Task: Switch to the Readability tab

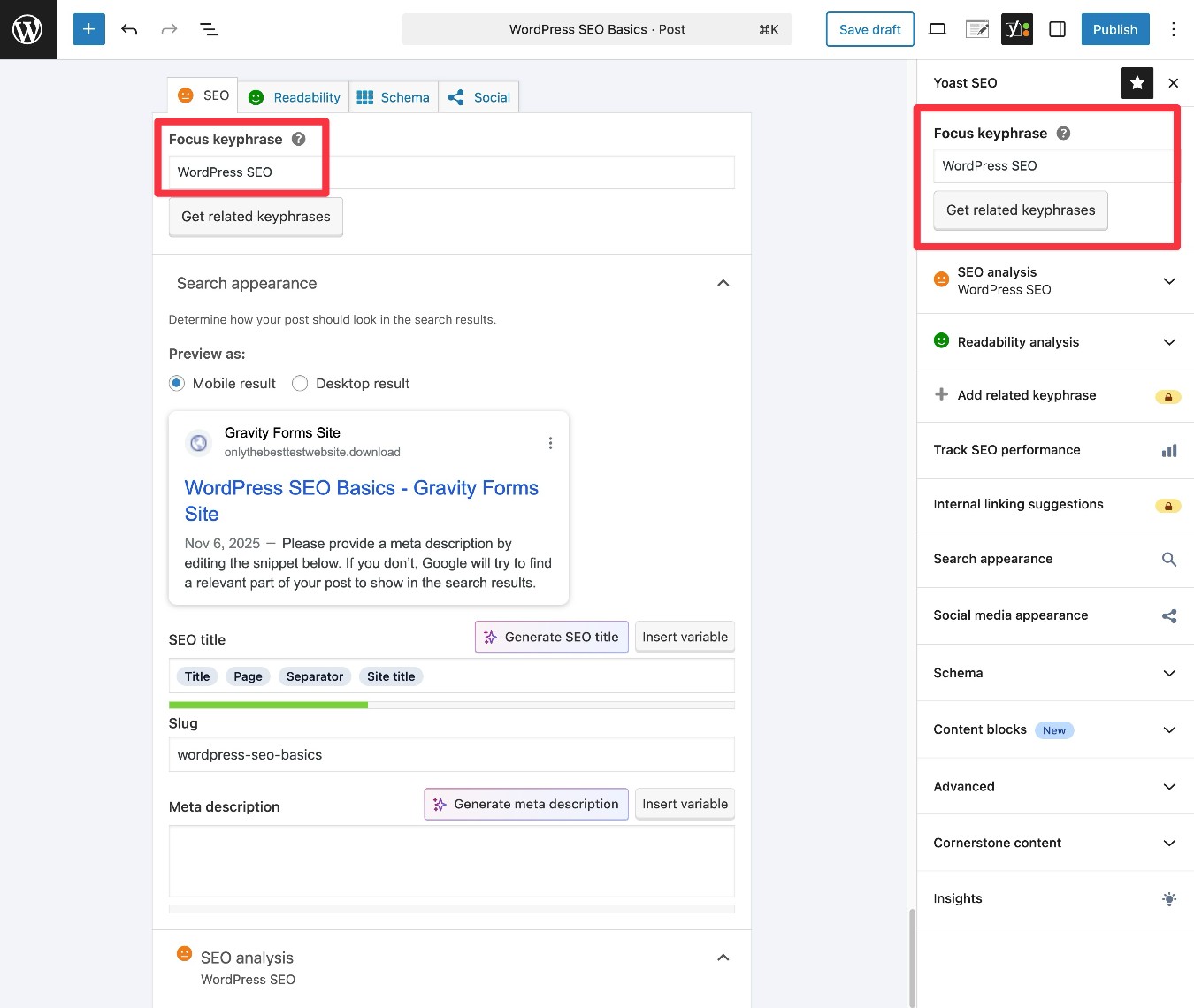Action: click(x=294, y=96)
